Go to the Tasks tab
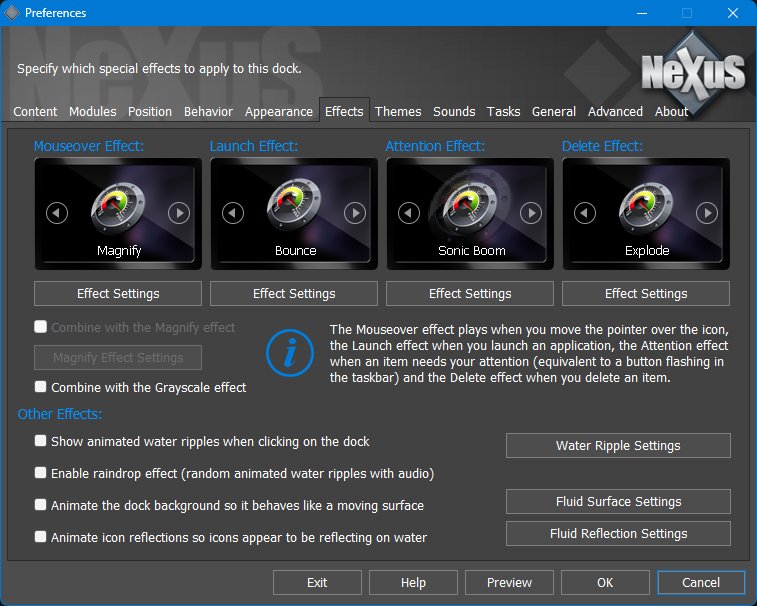This screenshot has width=757, height=606. point(504,112)
